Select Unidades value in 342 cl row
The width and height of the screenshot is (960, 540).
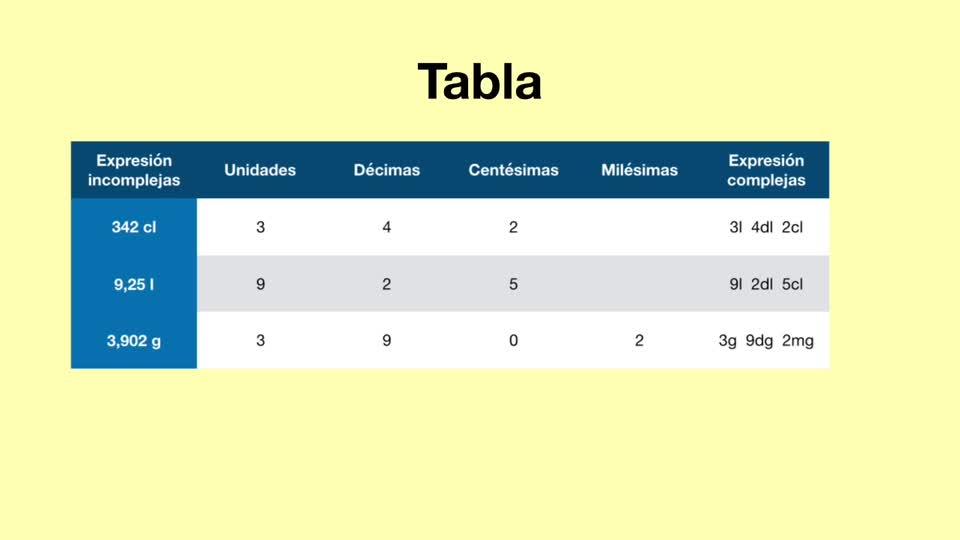pyautogui.click(x=260, y=227)
